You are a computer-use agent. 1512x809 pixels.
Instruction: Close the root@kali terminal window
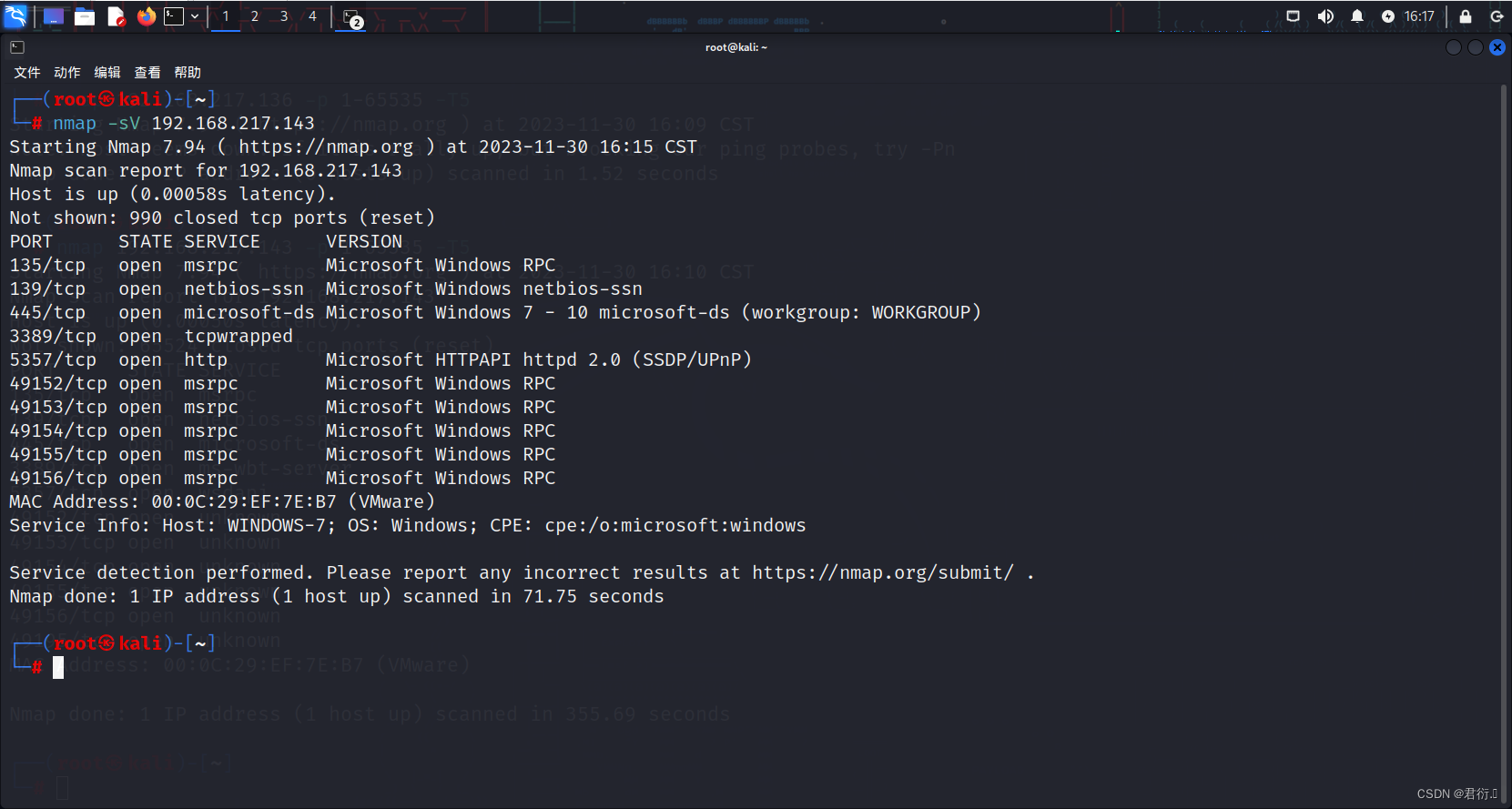click(1497, 47)
